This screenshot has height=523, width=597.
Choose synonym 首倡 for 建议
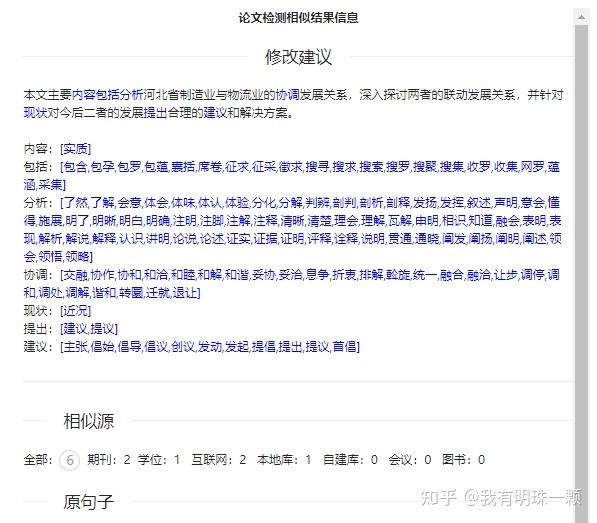345,347
